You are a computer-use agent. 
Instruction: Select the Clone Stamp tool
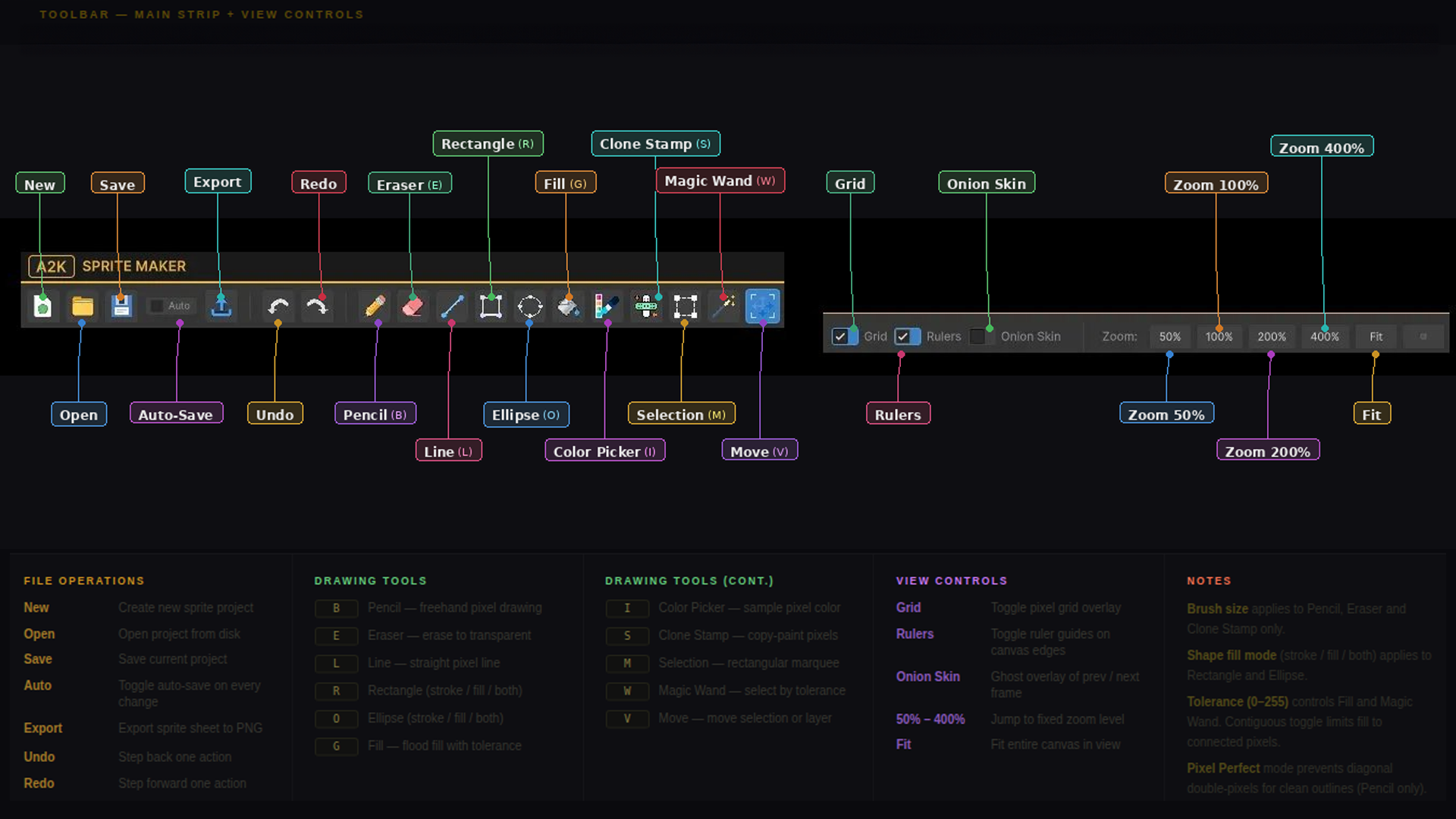click(646, 306)
